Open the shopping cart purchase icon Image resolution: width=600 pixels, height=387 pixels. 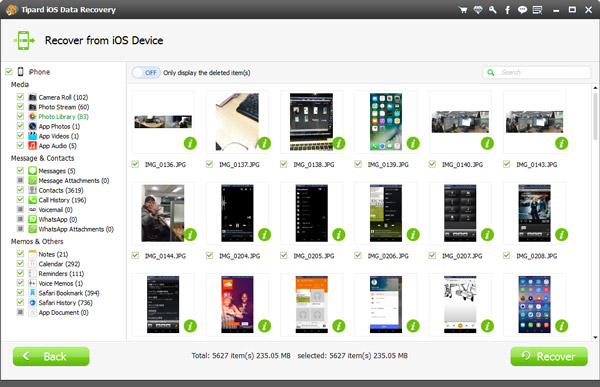point(463,10)
